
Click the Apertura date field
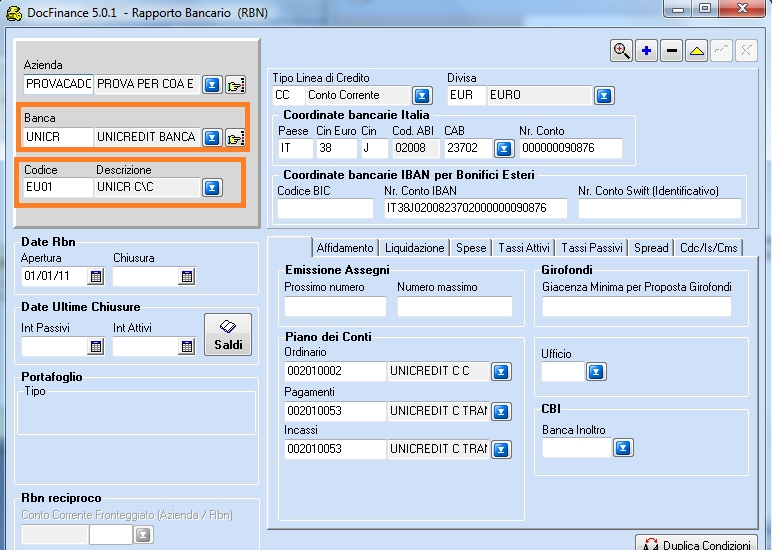55,276
